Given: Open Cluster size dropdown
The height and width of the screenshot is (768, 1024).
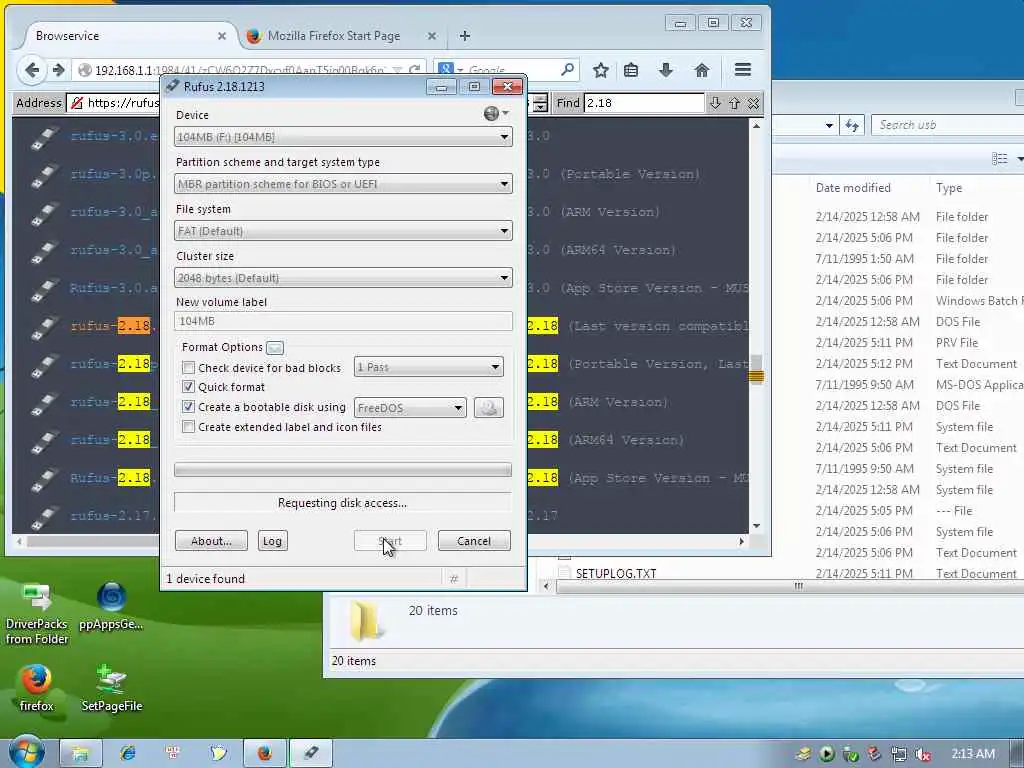Looking at the screenshot, I should tap(343, 278).
